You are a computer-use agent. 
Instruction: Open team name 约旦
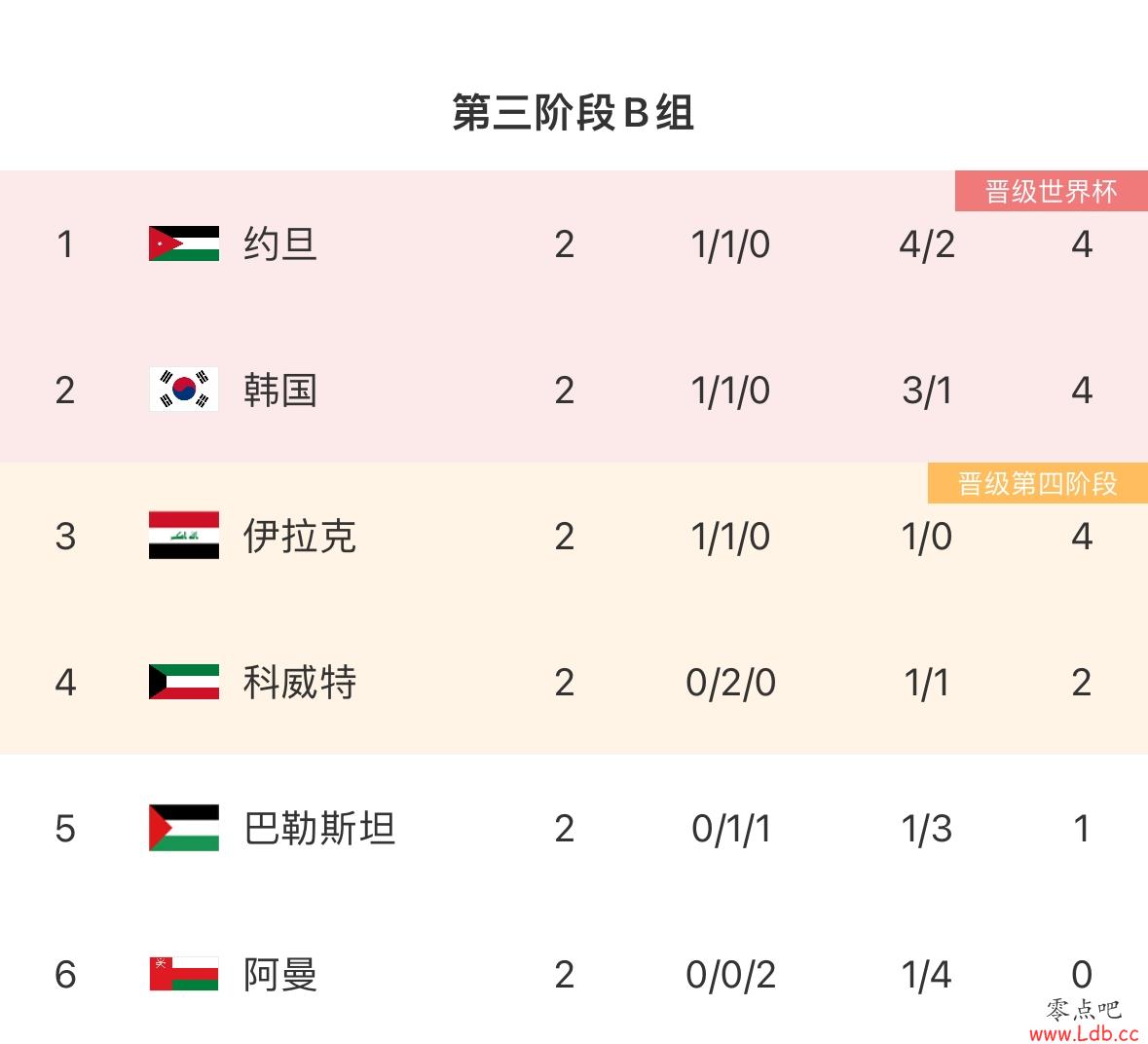click(280, 243)
